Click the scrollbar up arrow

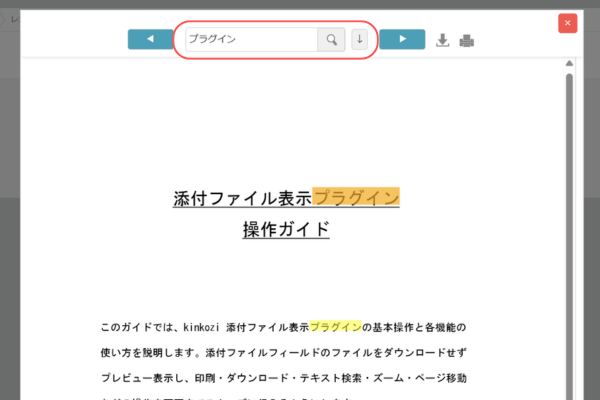tap(569, 63)
